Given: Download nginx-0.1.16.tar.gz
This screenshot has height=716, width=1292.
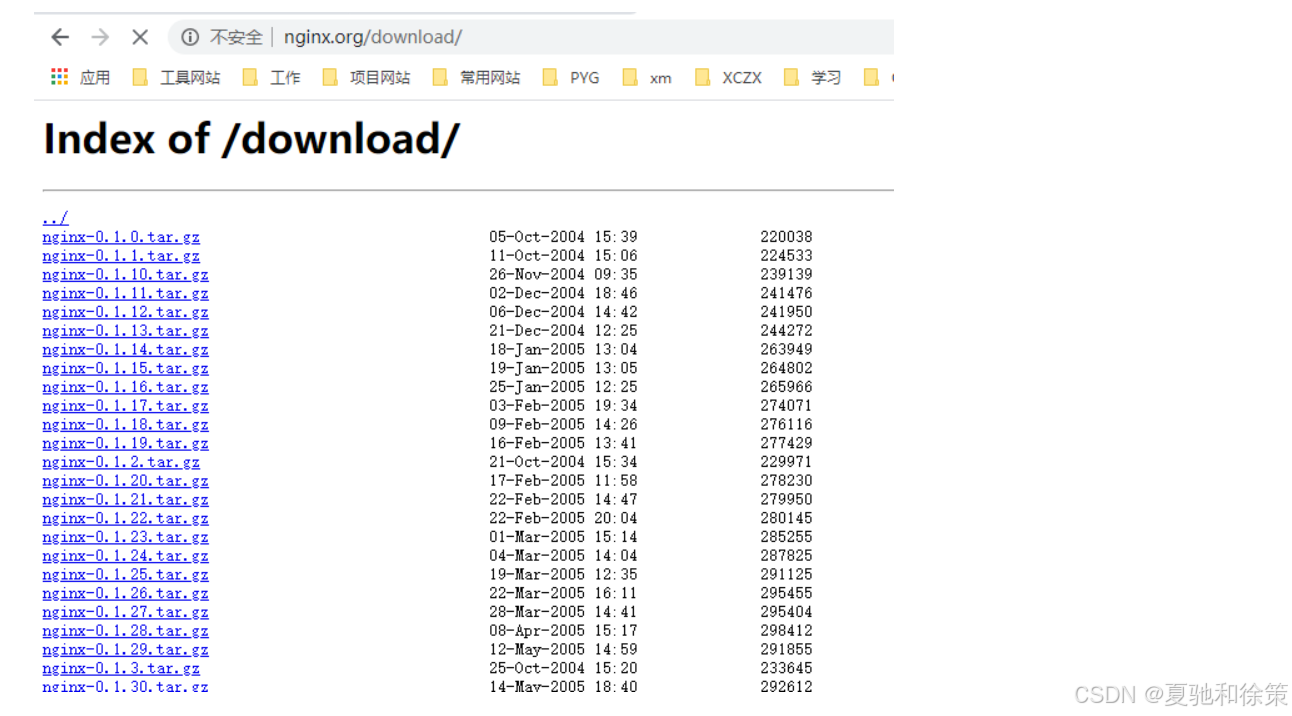Looking at the screenshot, I should [x=125, y=387].
